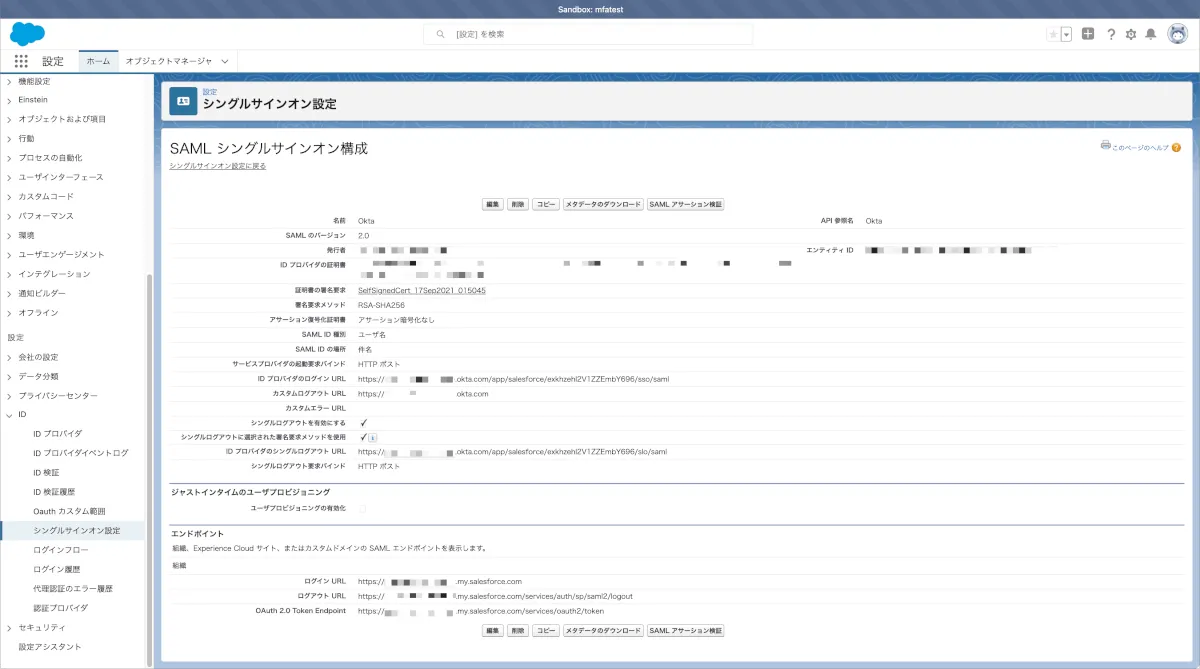This screenshot has height=669, width=1200.
Task: Click info icon beside the signature method checkmark
Action: (373, 437)
